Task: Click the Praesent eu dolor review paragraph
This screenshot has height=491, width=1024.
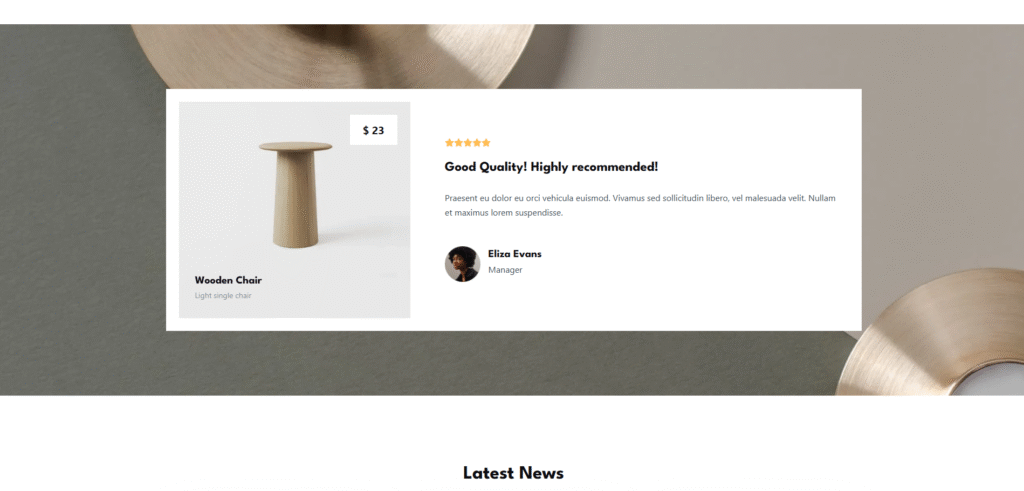Action: (640, 205)
